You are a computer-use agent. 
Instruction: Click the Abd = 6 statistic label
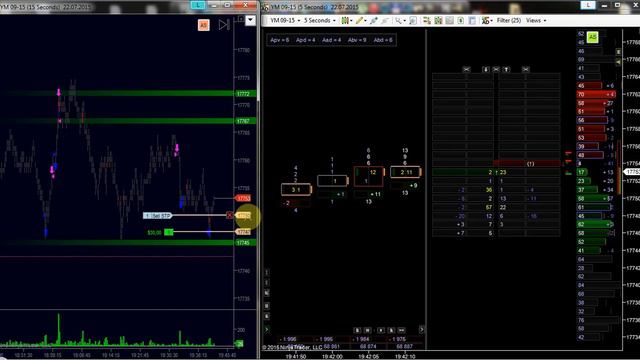tap(383, 40)
